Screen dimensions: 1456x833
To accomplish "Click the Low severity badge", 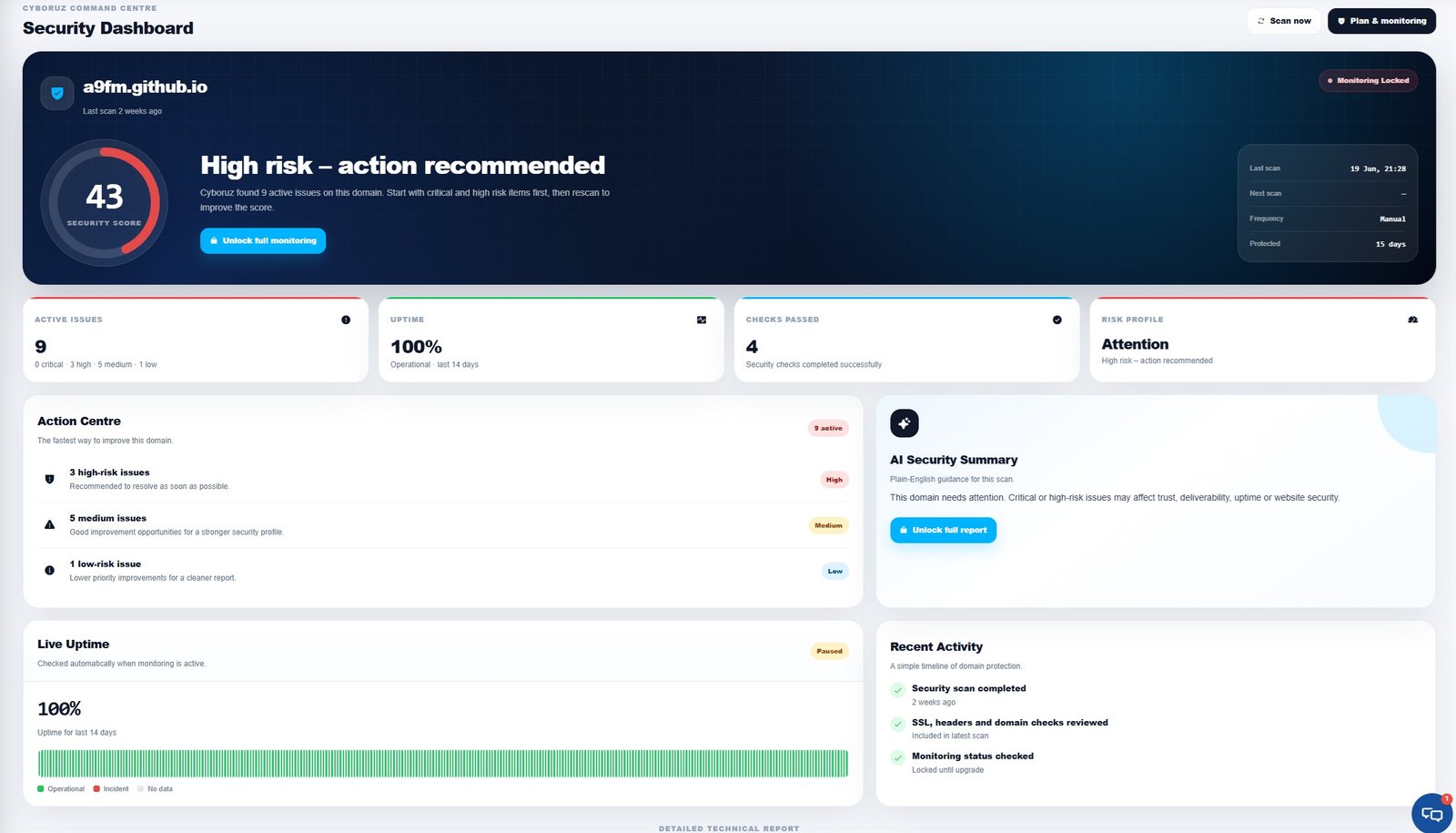I will click(x=834, y=571).
